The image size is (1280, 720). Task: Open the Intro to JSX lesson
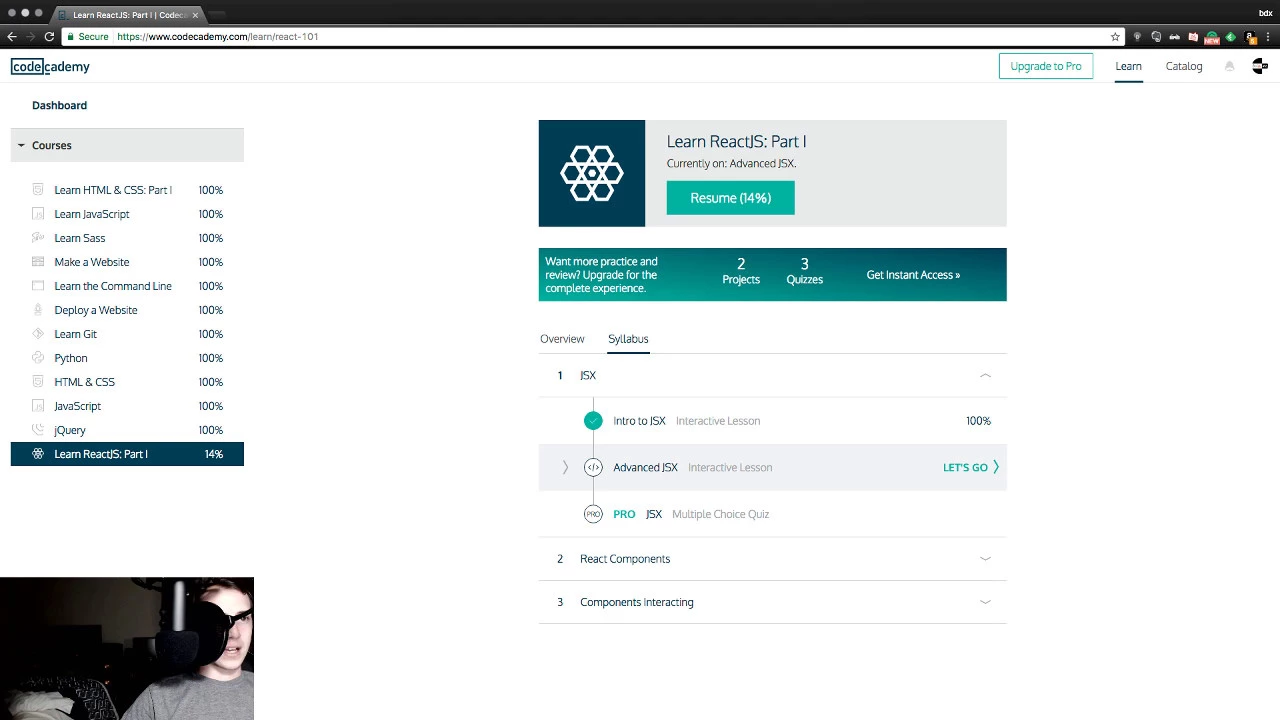coord(639,421)
